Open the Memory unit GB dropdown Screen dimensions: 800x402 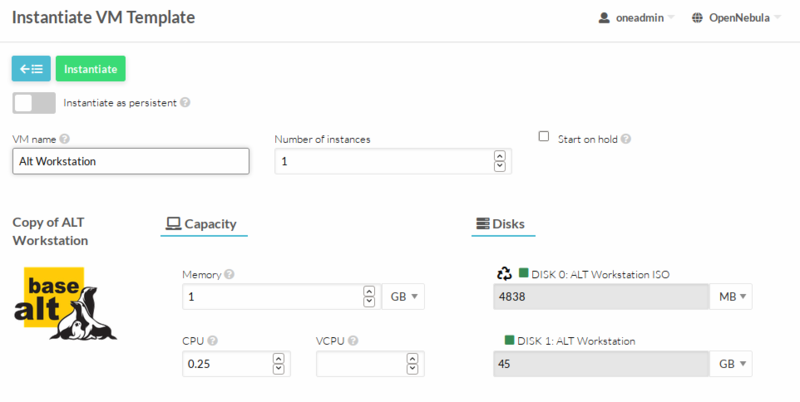(403, 296)
